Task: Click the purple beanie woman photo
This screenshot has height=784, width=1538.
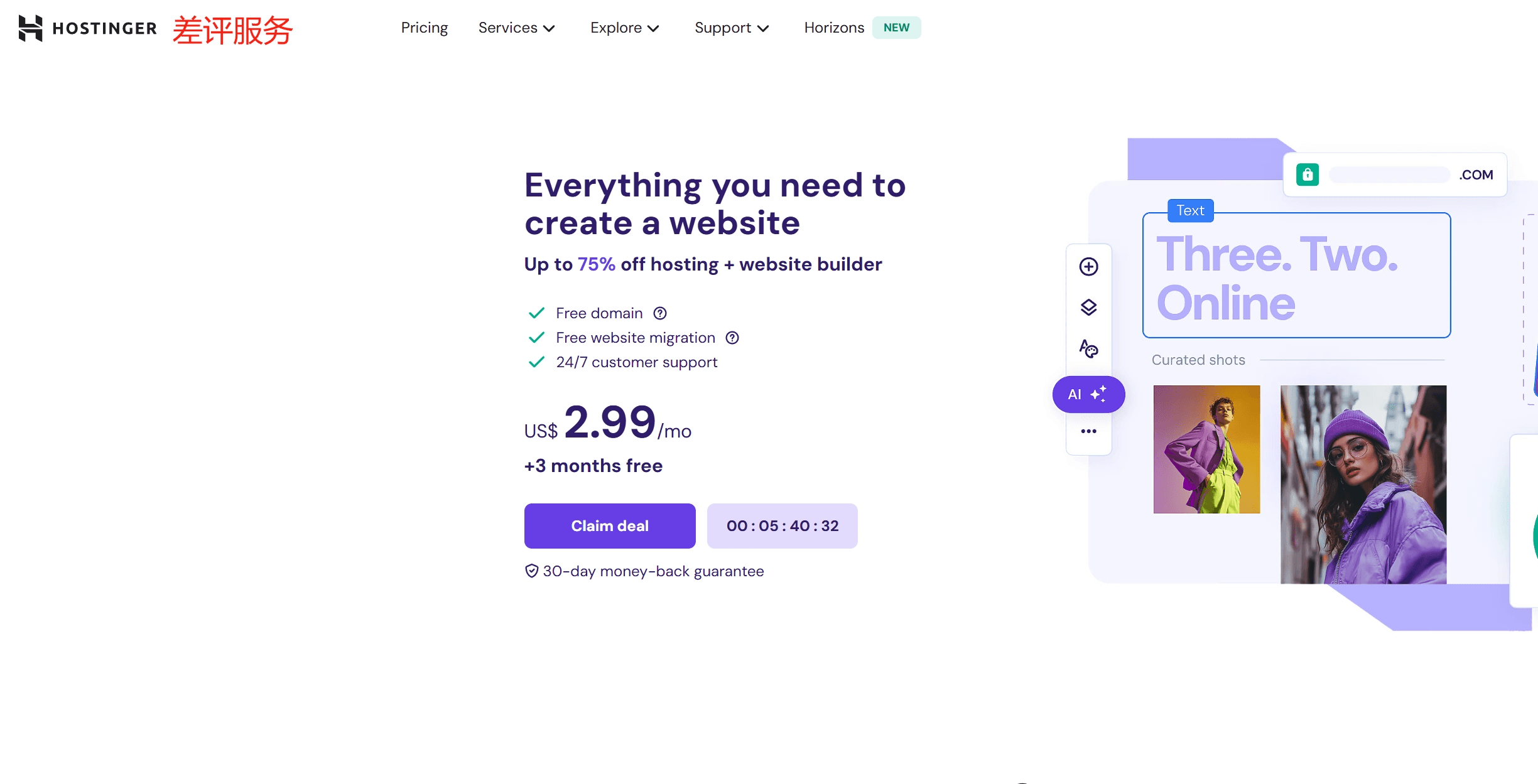Action: (1363, 484)
